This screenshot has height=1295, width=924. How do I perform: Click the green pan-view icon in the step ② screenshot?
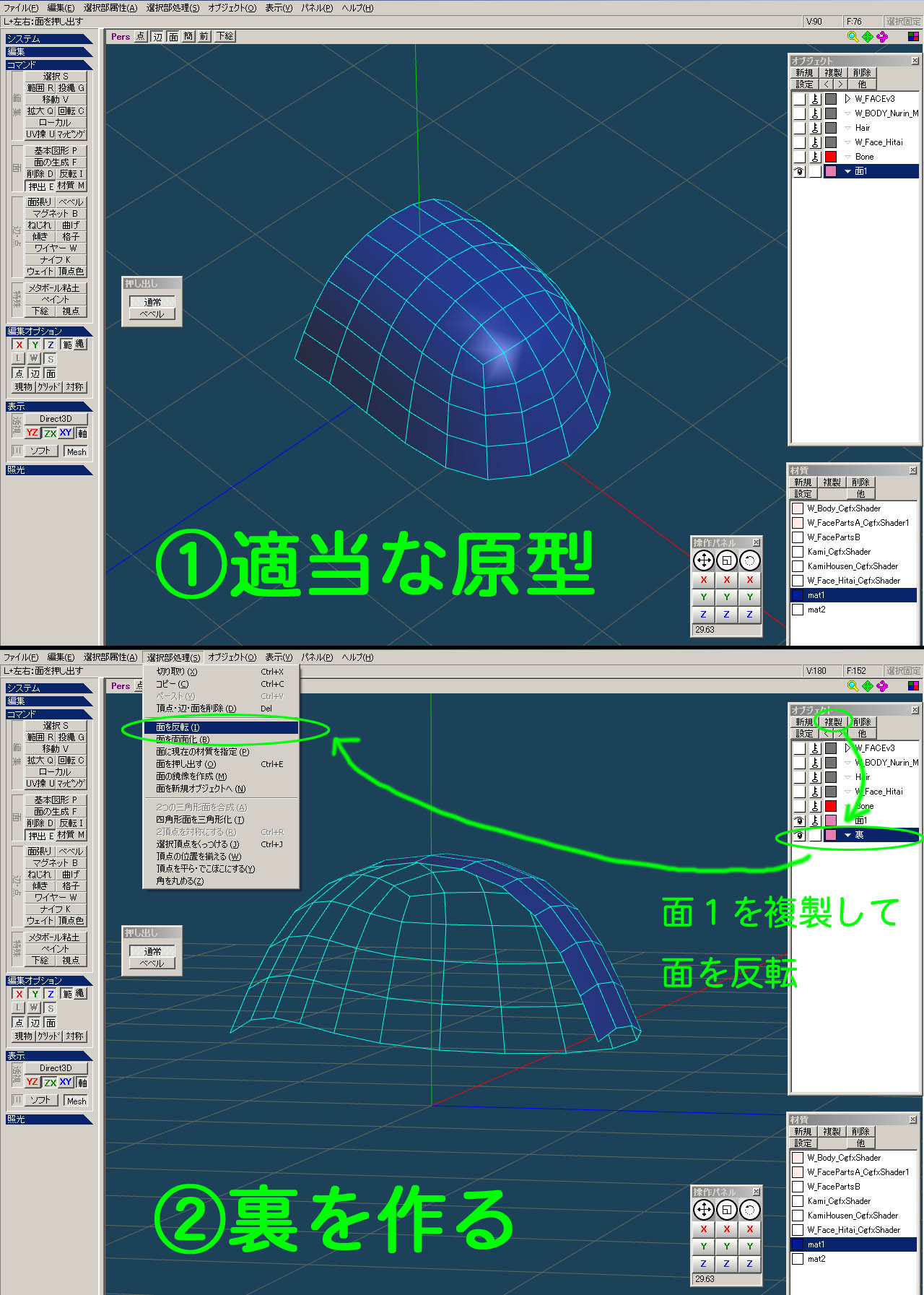pos(867,685)
